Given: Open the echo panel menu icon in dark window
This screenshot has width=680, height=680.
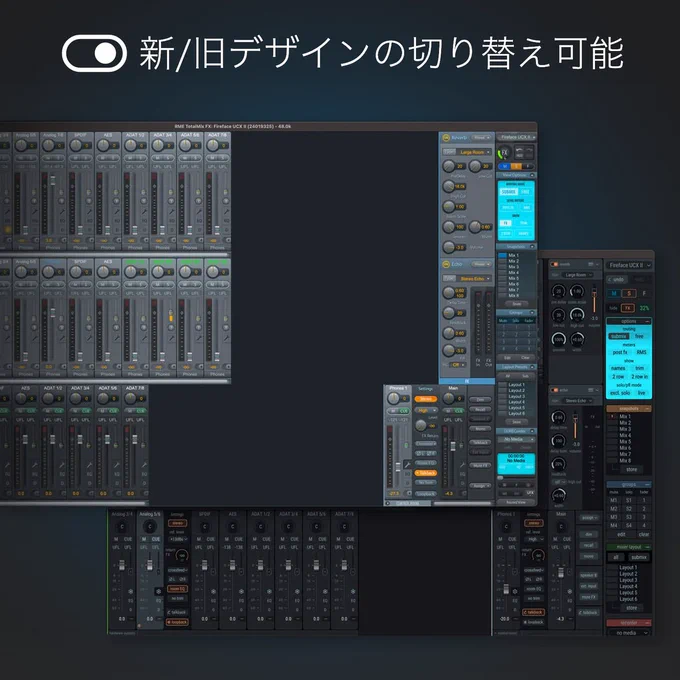Looking at the screenshot, I should [x=590, y=390].
